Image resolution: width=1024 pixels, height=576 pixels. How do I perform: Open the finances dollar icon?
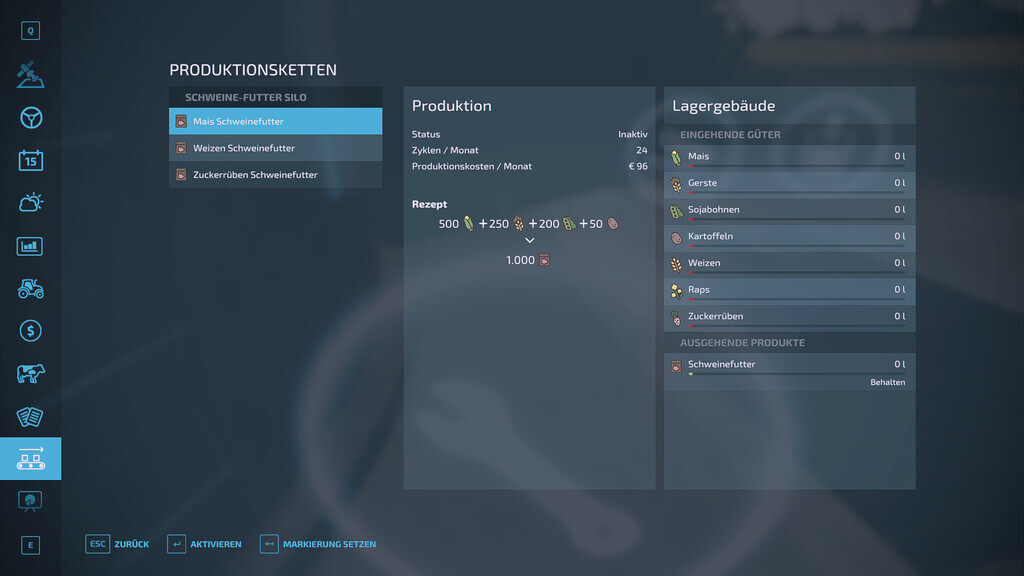click(31, 331)
